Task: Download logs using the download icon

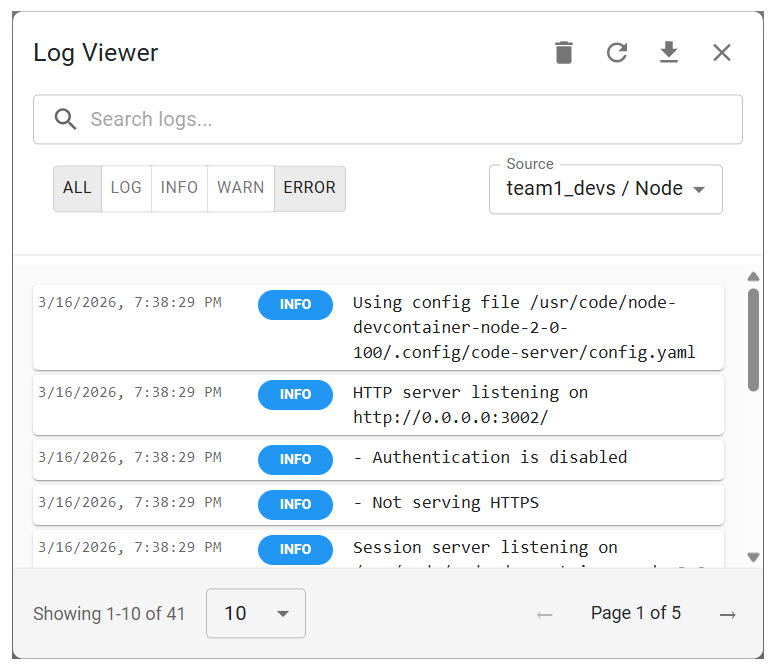Action: click(x=669, y=53)
